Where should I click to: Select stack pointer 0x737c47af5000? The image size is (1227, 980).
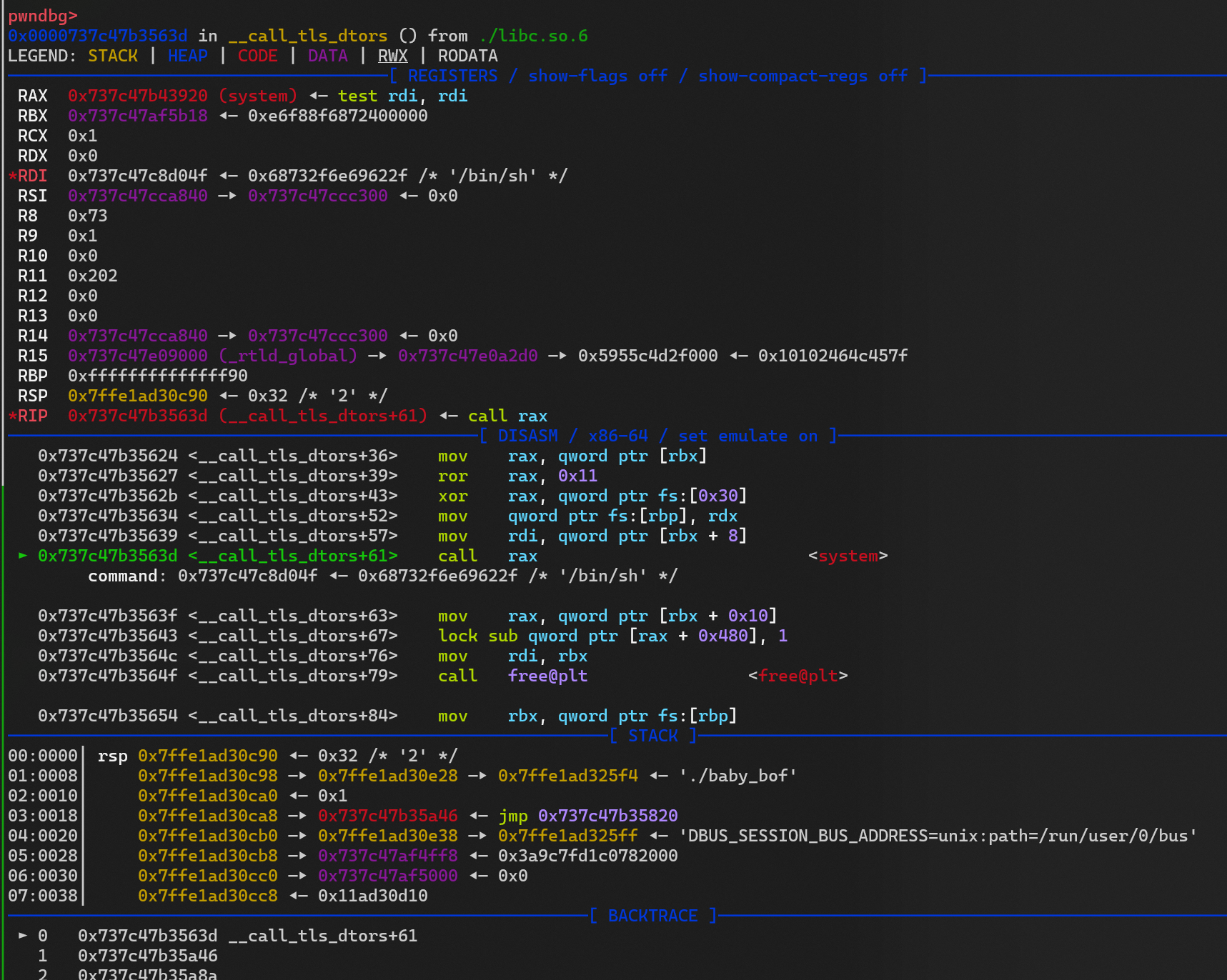[387, 876]
